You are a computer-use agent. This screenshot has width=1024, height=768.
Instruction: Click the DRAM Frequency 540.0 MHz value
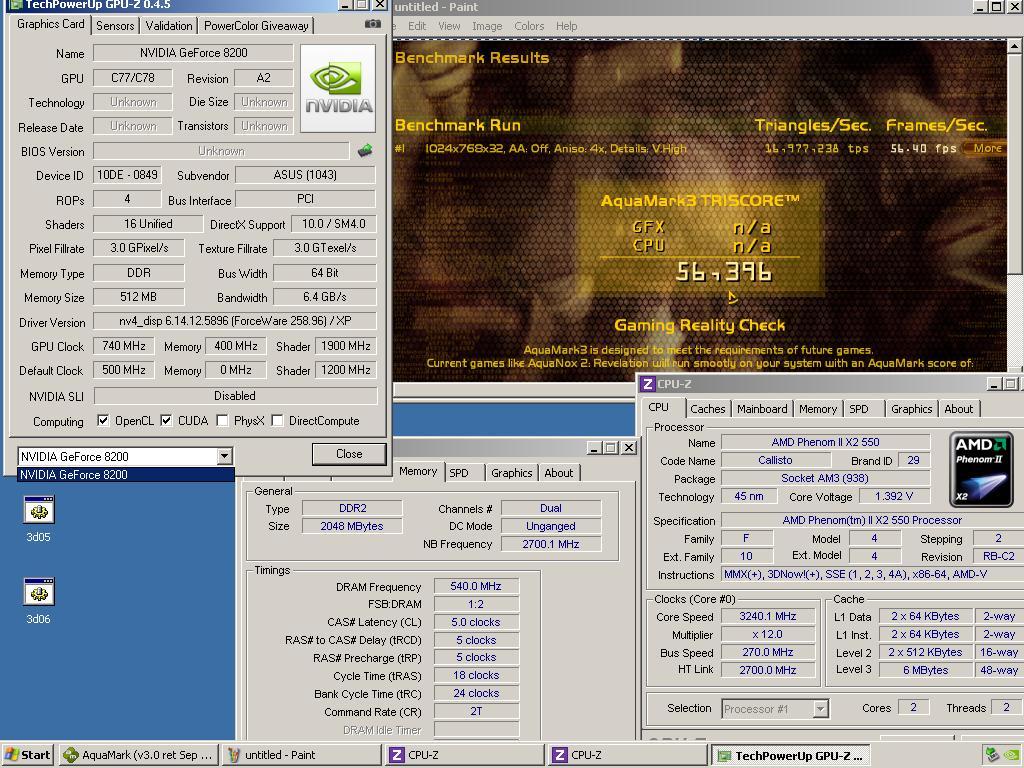(x=475, y=586)
